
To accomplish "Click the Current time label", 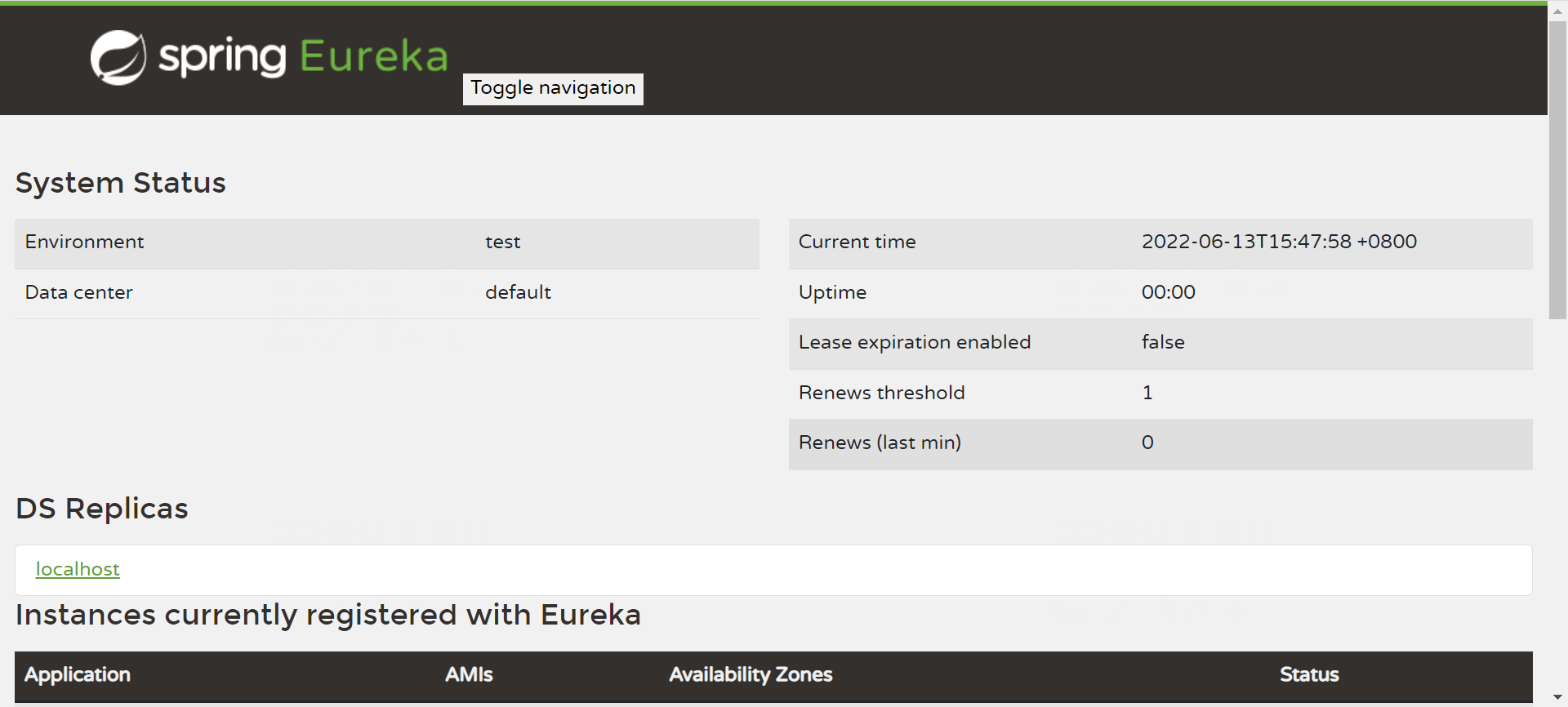I will pyautogui.click(x=857, y=242).
